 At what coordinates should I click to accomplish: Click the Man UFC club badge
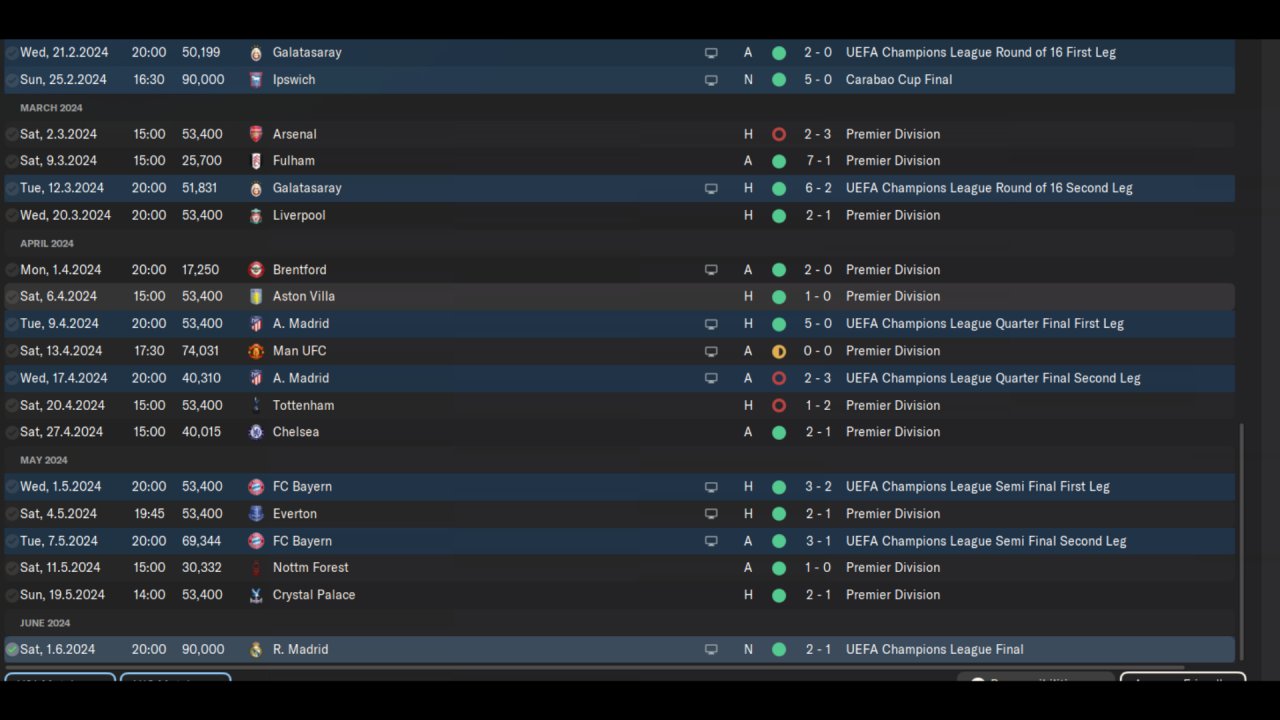256,351
